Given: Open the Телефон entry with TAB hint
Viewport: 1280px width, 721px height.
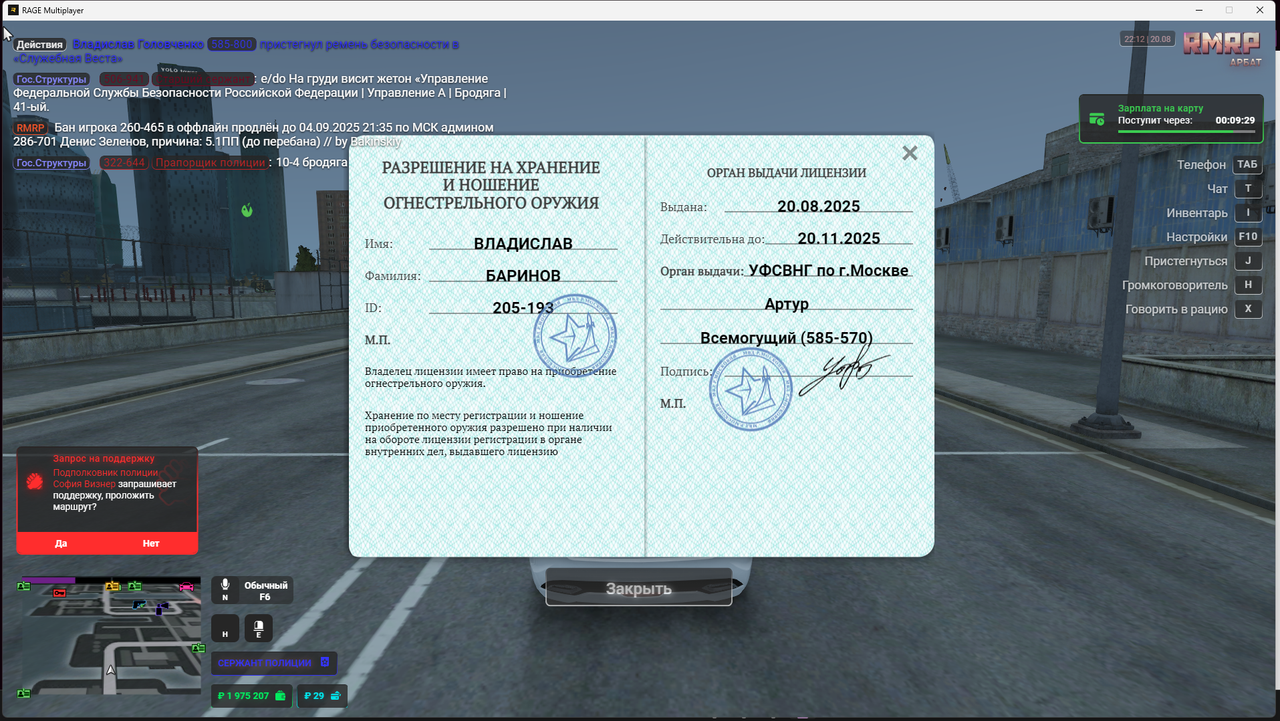Looking at the screenshot, I should pyautogui.click(x=1247, y=164).
